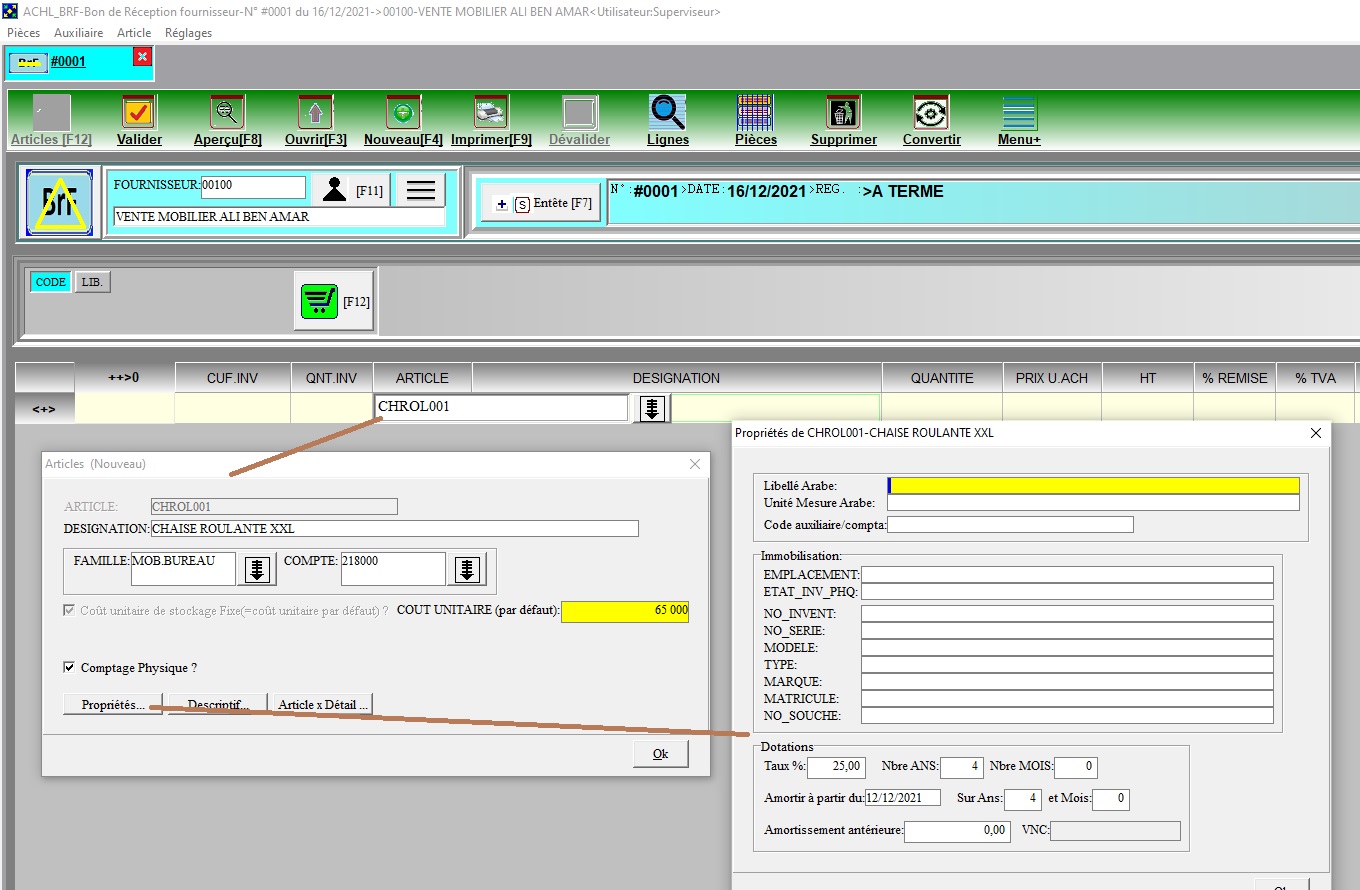This screenshot has height=890, width=1360.
Task: Click the Dévalider toolbar icon
Action: click(579, 112)
